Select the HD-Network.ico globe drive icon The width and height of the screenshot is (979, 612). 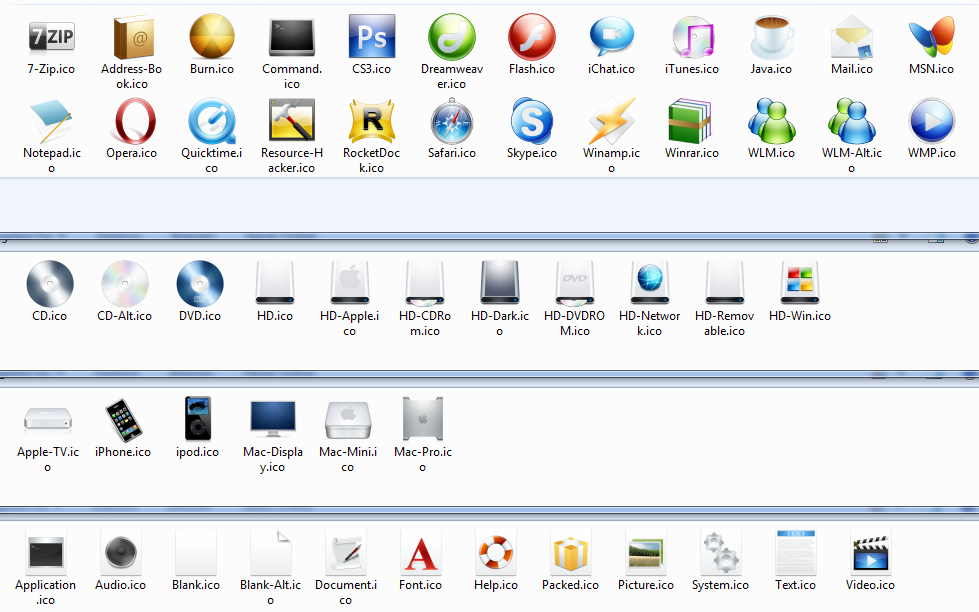(x=650, y=284)
